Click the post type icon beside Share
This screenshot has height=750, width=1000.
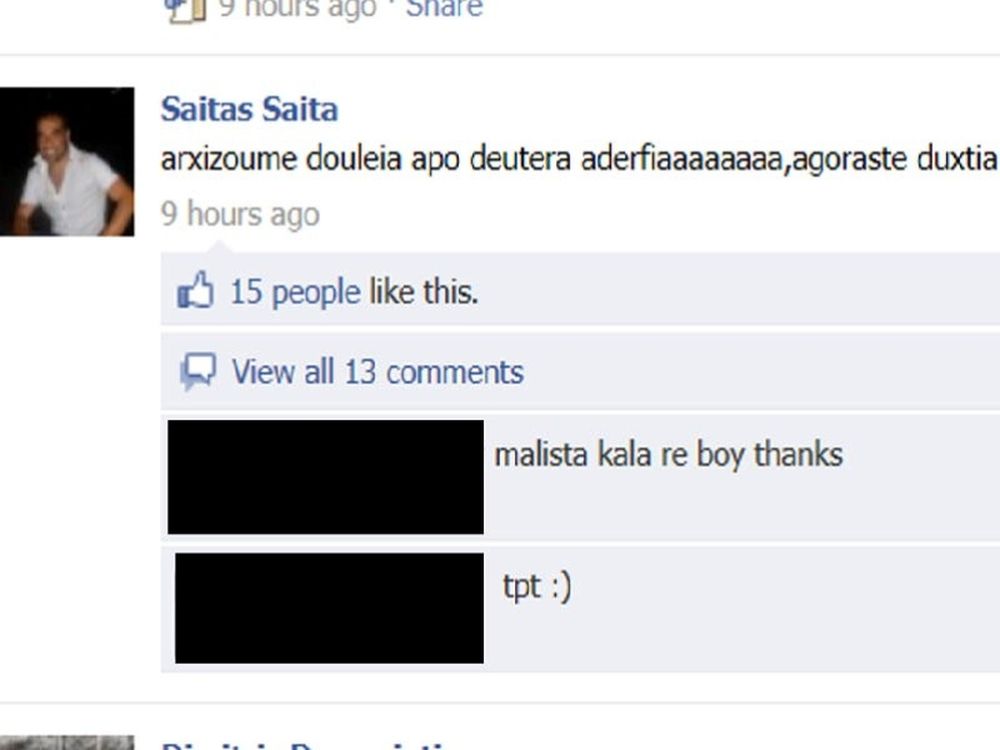click(x=186, y=11)
